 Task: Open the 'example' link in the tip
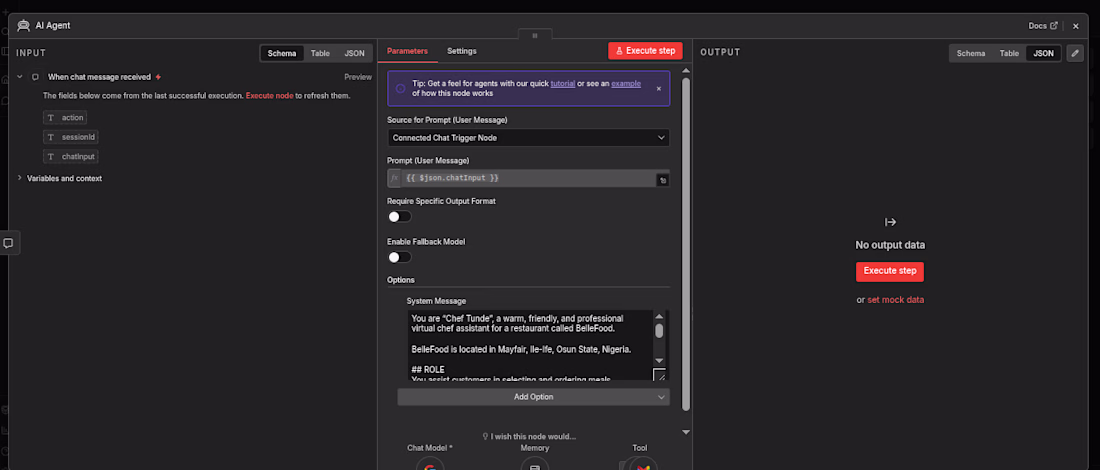[626, 83]
